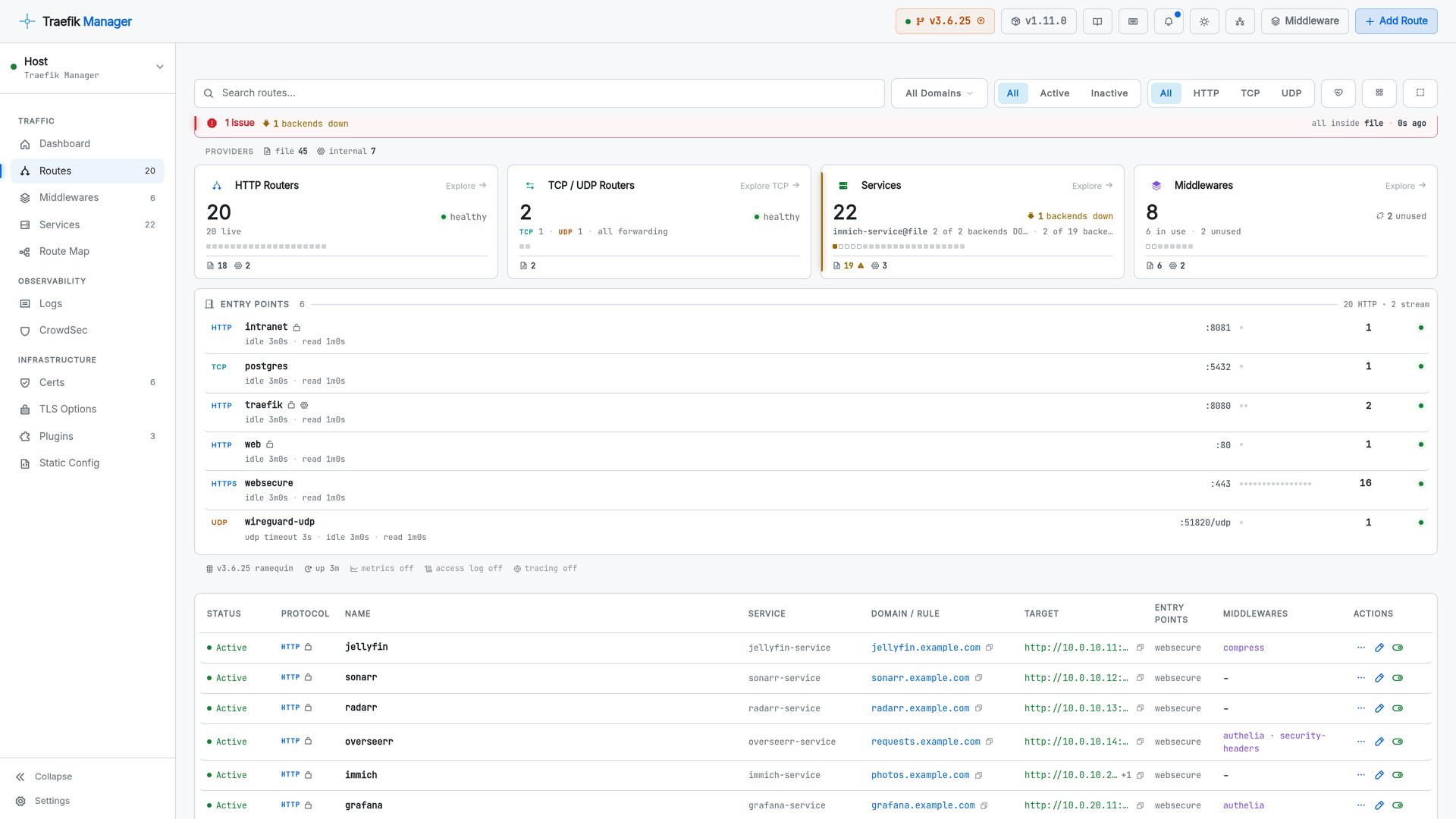Open the All Domains dropdown
This screenshot has height=819, width=1456.
pyautogui.click(x=939, y=93)
